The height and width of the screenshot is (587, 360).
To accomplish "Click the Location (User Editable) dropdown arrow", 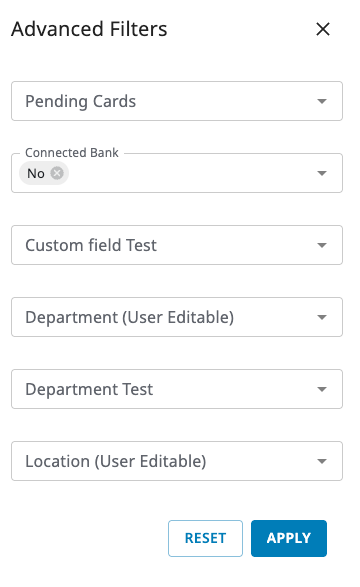I will coord(322,461).
